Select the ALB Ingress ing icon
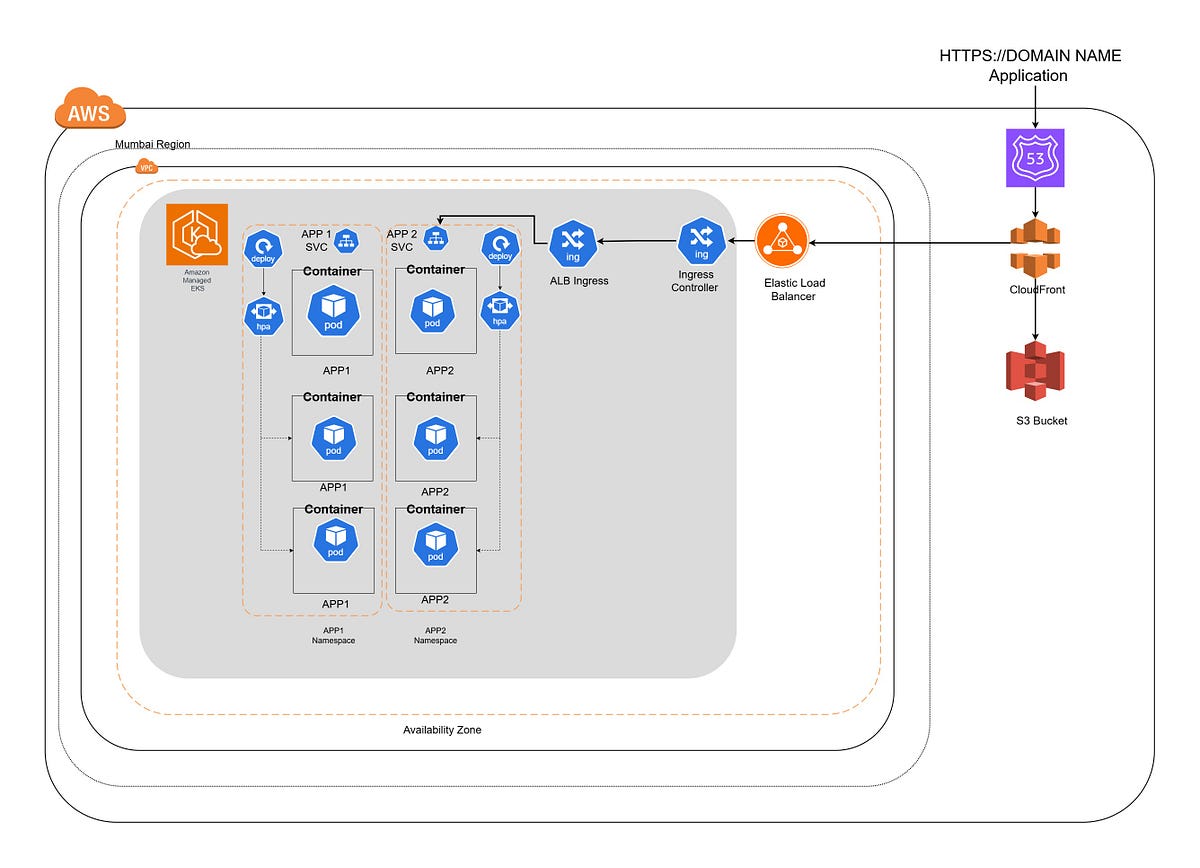 [573, 243]
